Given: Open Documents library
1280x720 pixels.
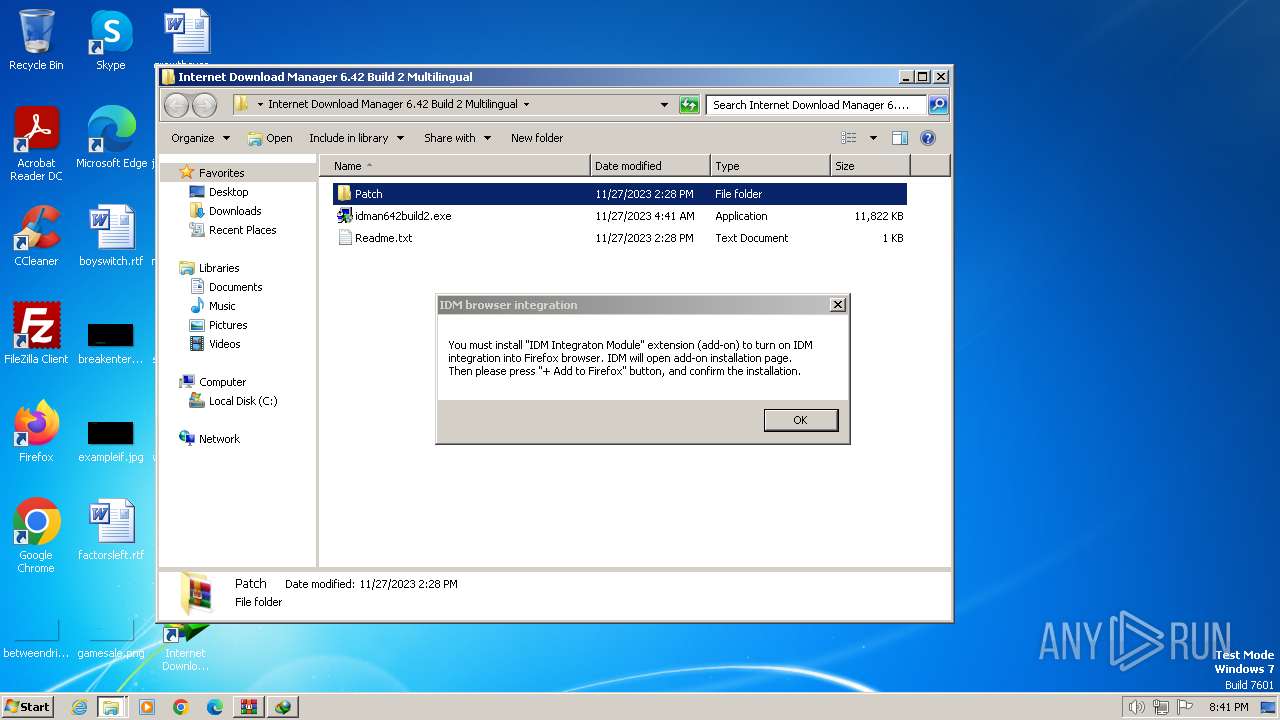Looking at the screenshot, I should 235,287.
